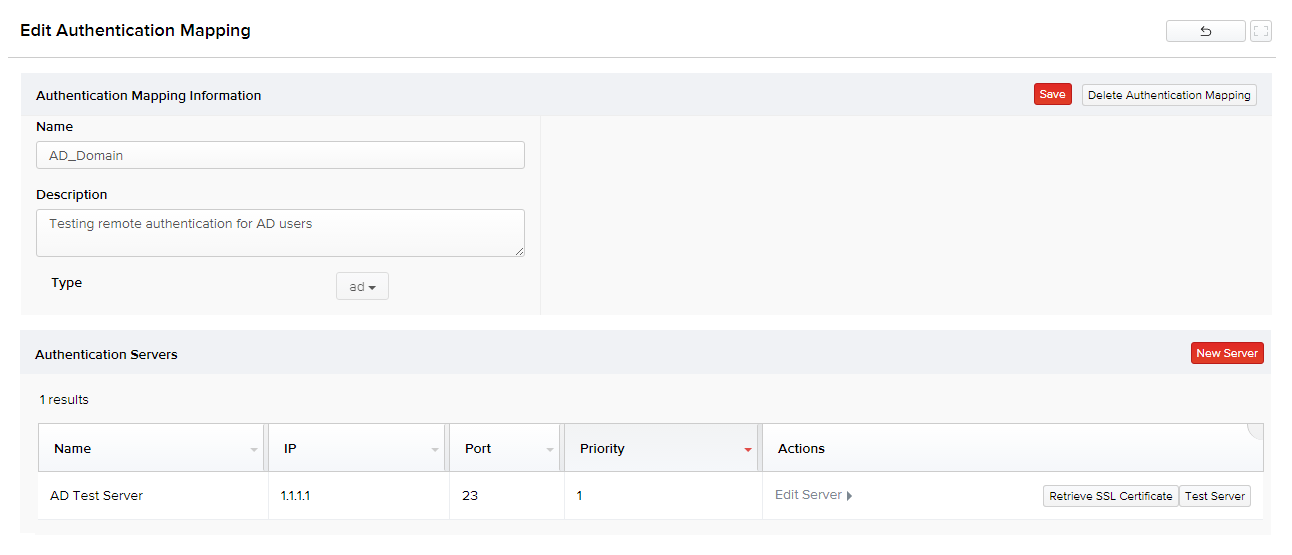Click Retrieve SSL Certificate for AD Test Server
This screenshot has width=1292, height=555.
pyautogui.click(x=1110, y=496)
